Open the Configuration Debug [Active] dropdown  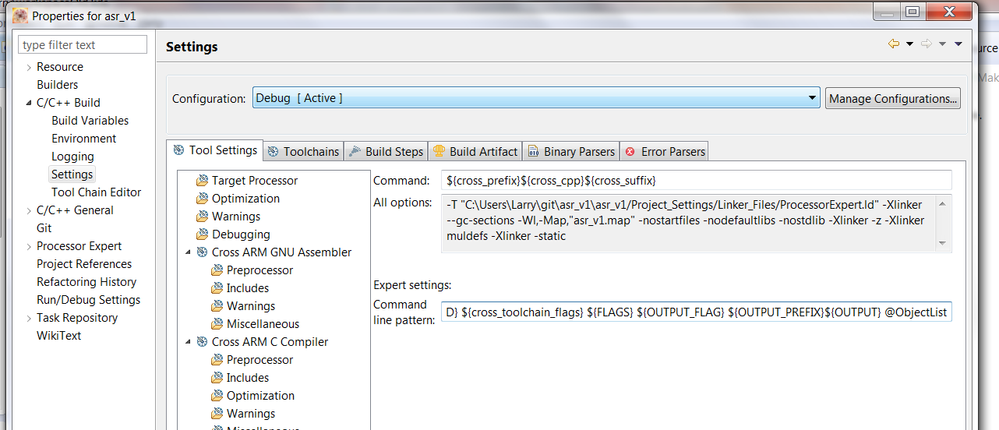(x=536, y=98)
